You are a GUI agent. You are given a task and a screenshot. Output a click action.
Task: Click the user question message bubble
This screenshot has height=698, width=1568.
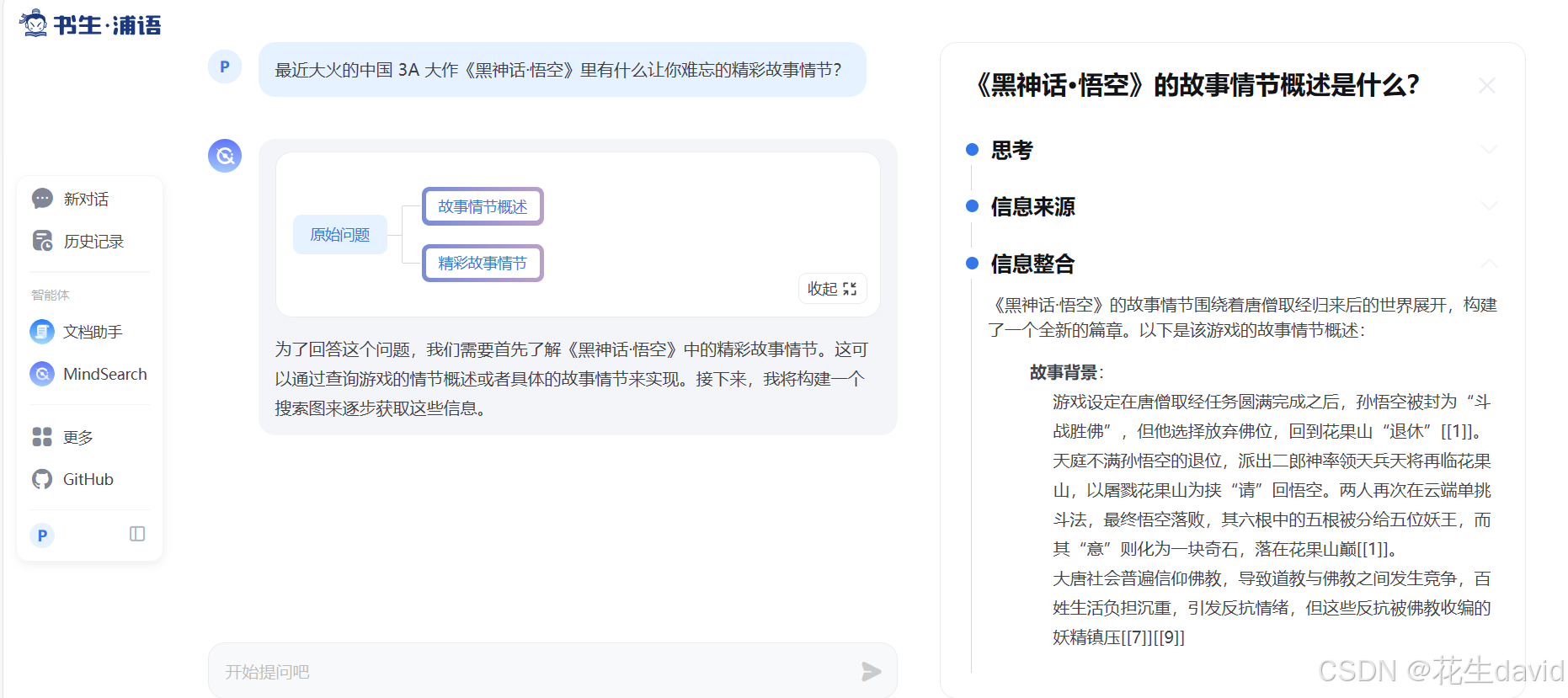coord(563,70)
